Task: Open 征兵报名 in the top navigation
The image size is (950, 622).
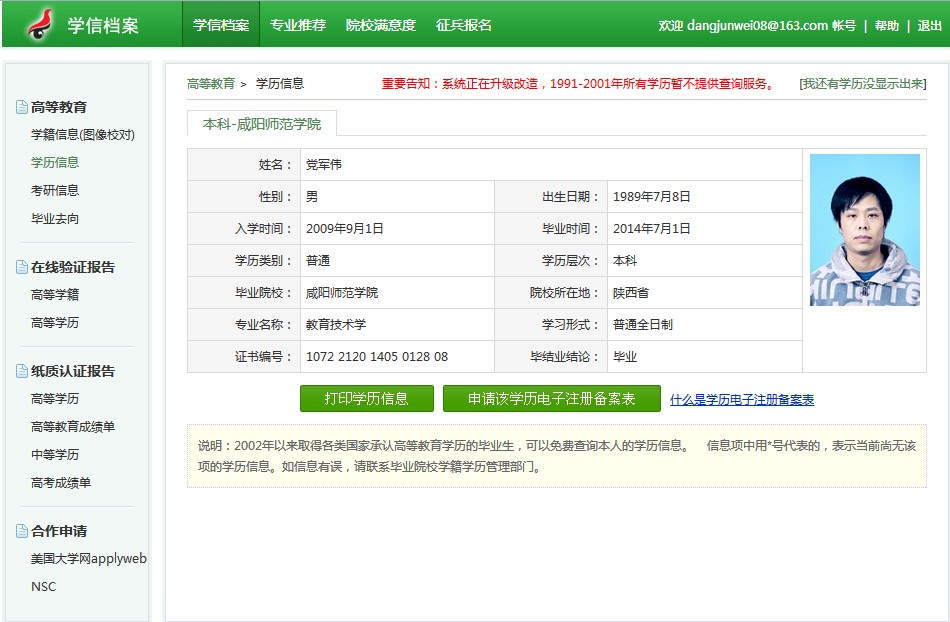Action: click(464, 25)
